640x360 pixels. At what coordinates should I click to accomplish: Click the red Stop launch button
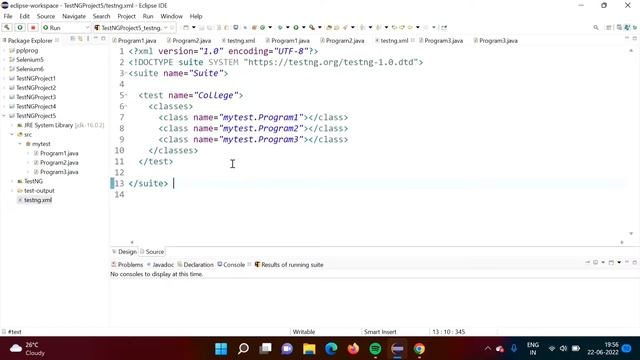tap(33, 27)
